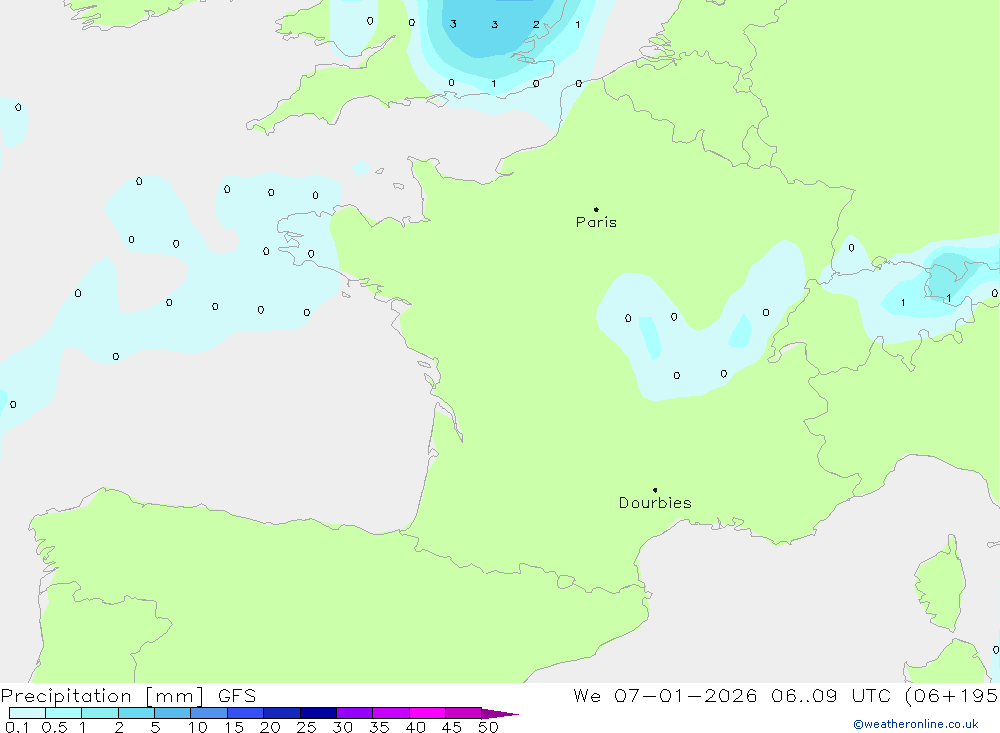Click the Paris city label

[x=596, y=222]
